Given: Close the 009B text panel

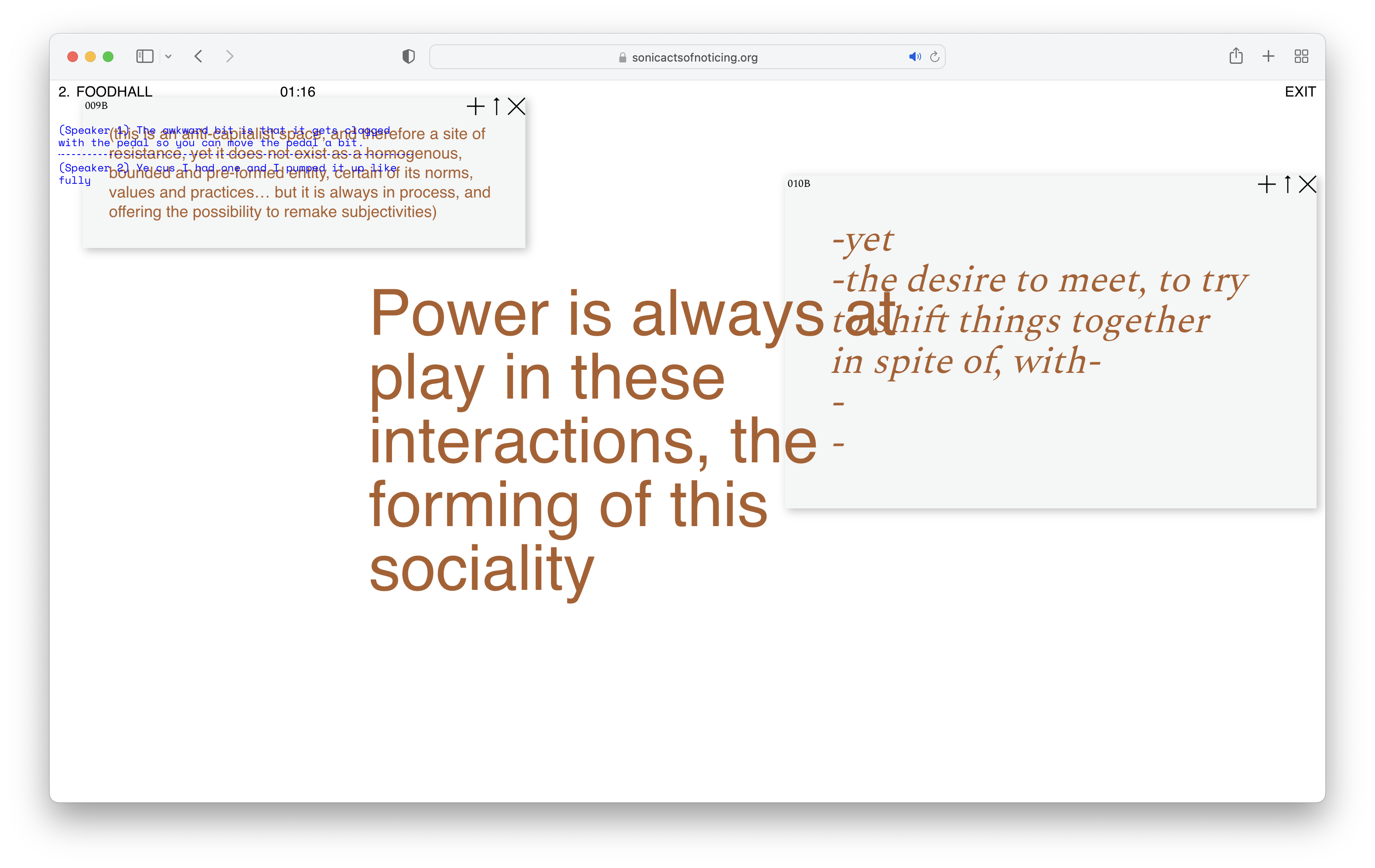Looking at the screenshot, I should [516, 106].
